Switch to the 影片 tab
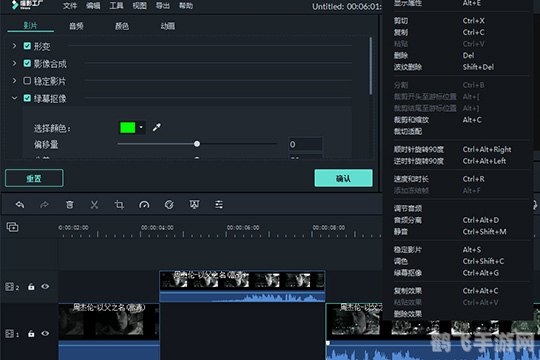The height and width of the screenshot is (360, 540). tap(30, 25)
